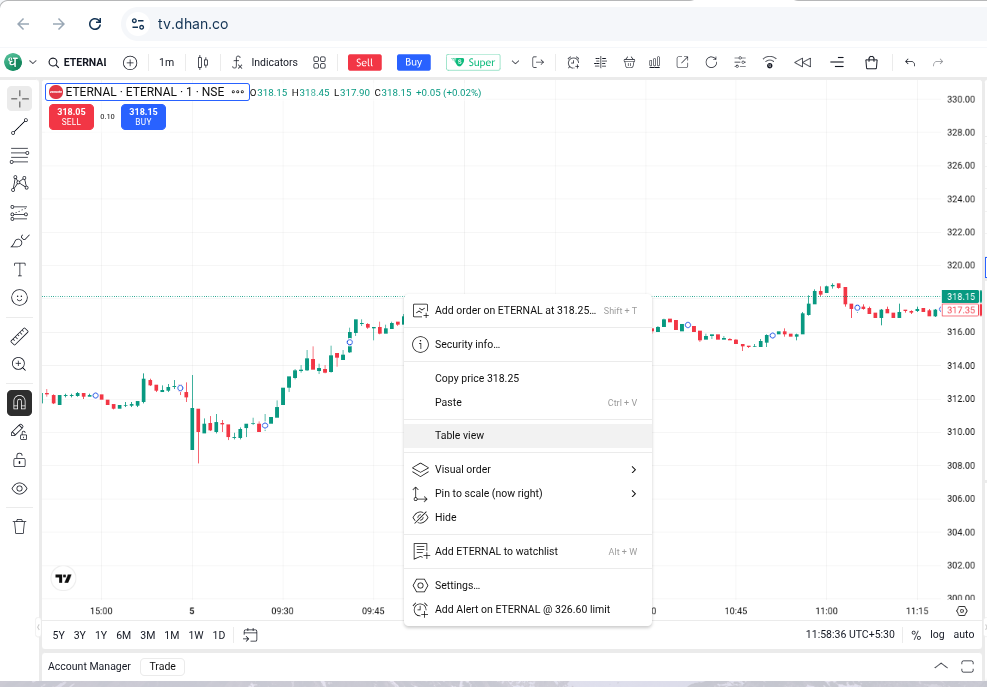
Task: Open the Indicators button
Action: (x=265, y=62)
